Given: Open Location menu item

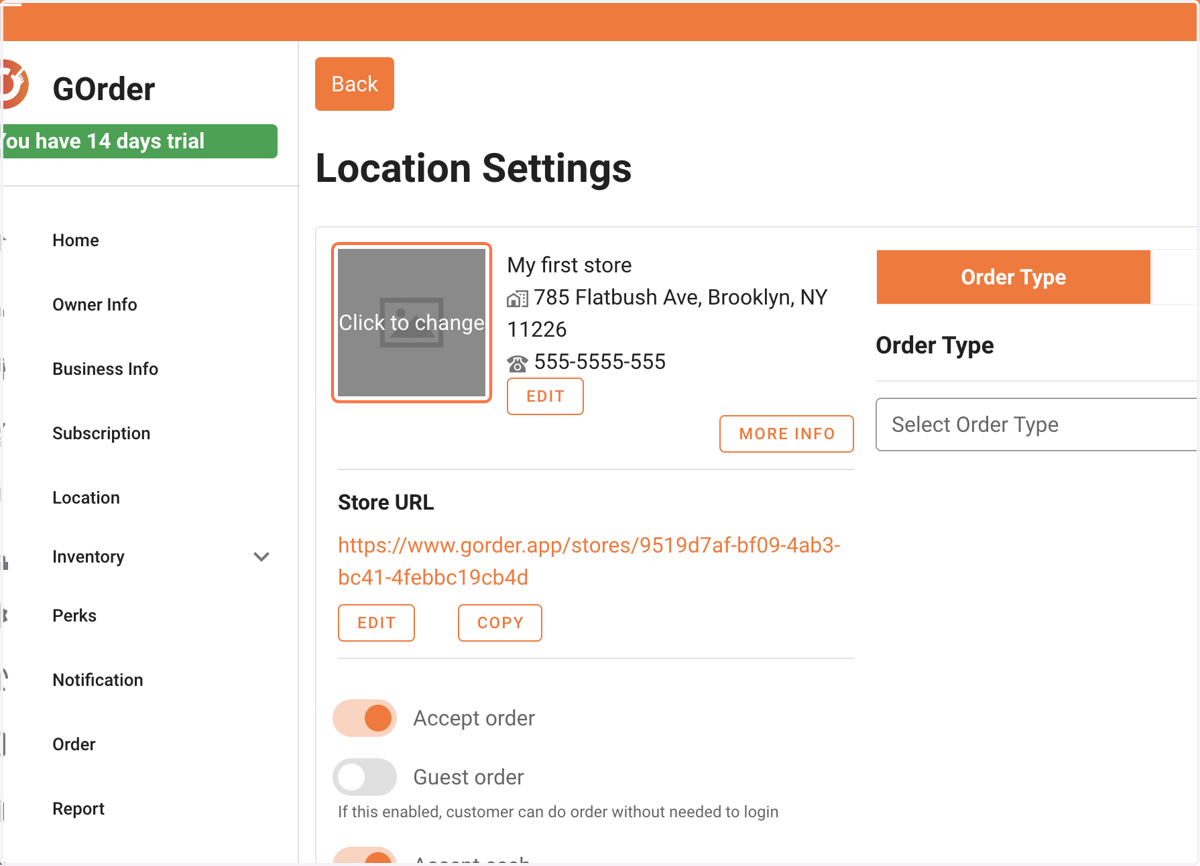Looking at the screenshot, I should [86, 497].
